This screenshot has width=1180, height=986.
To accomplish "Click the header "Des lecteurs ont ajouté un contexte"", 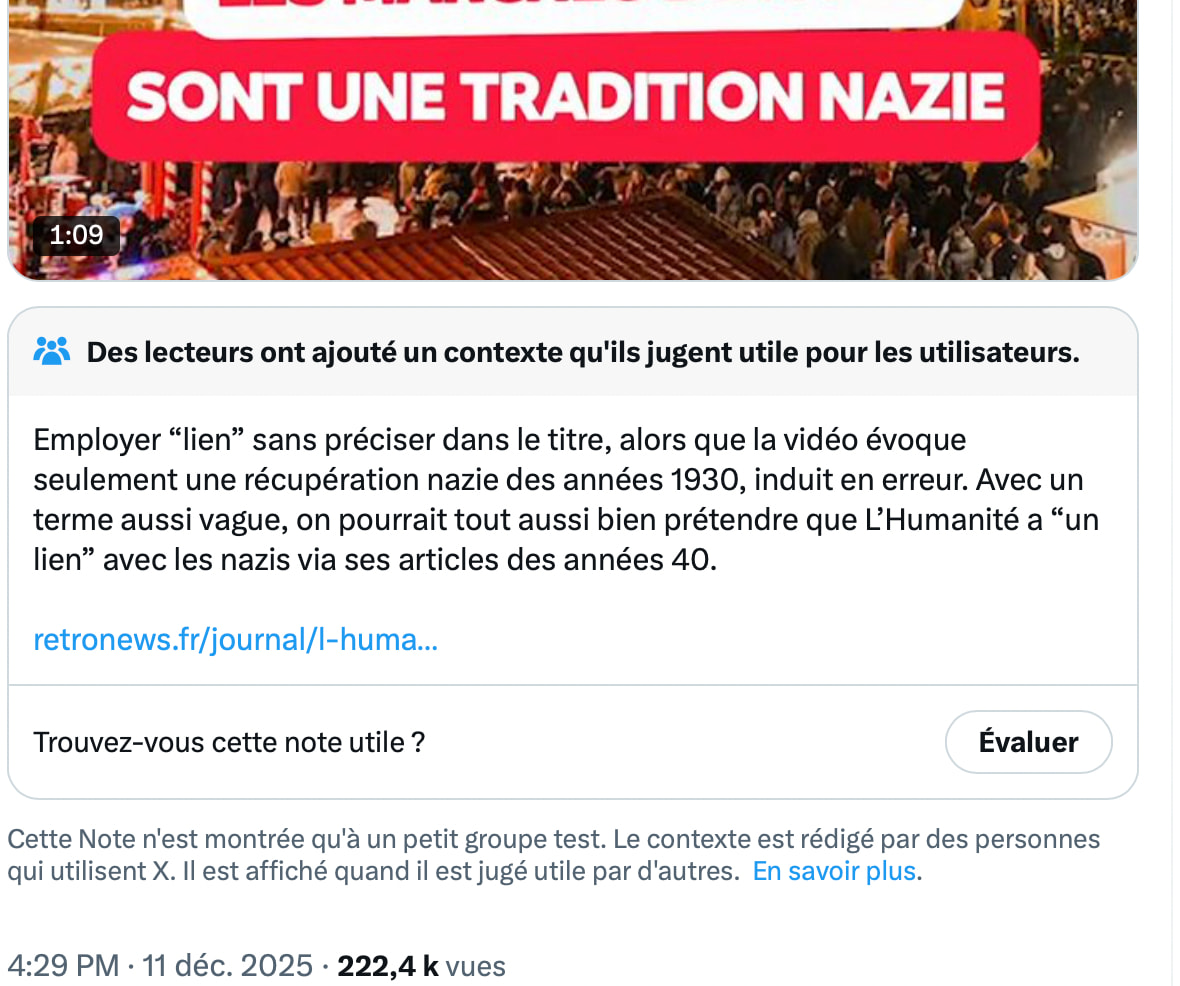I will coord(582,352).
